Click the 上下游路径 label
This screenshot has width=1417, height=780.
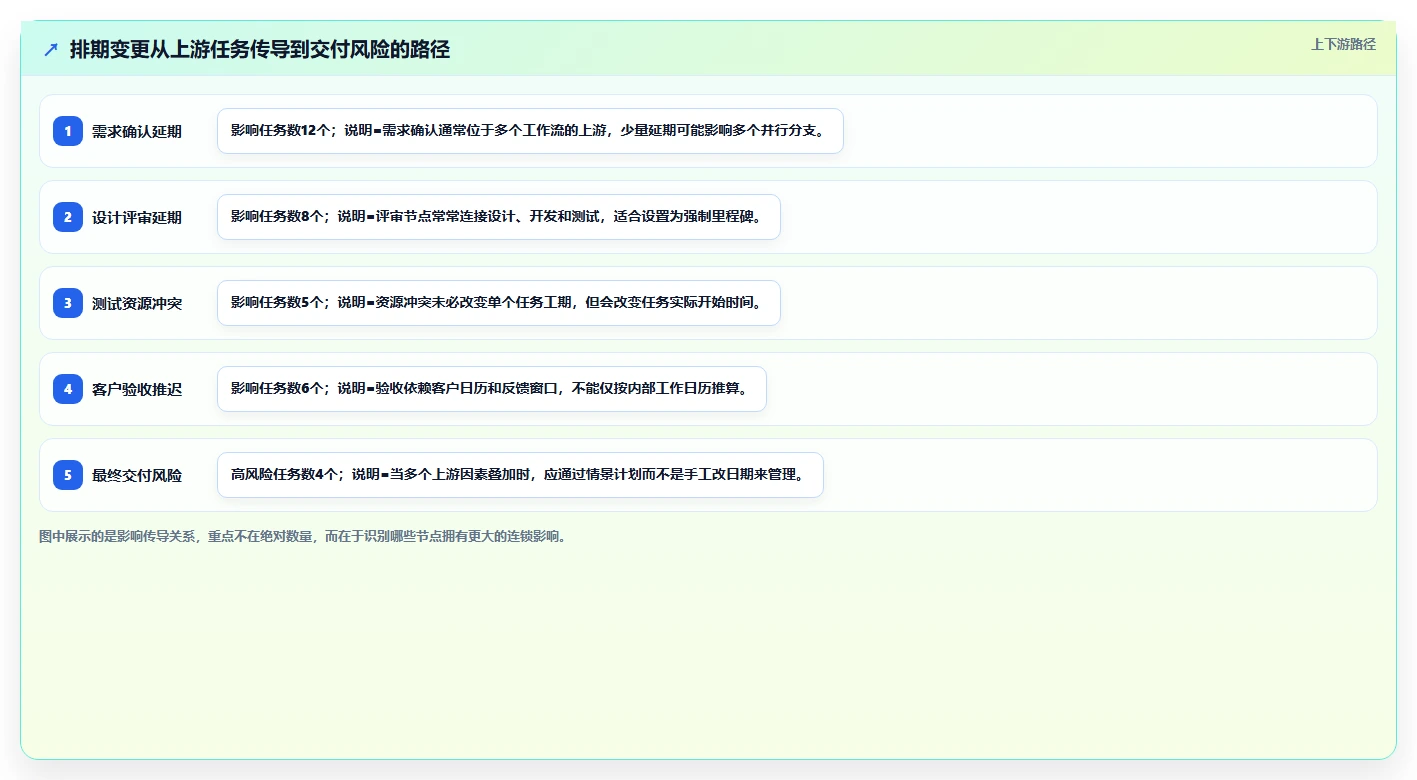point(1343,44)
